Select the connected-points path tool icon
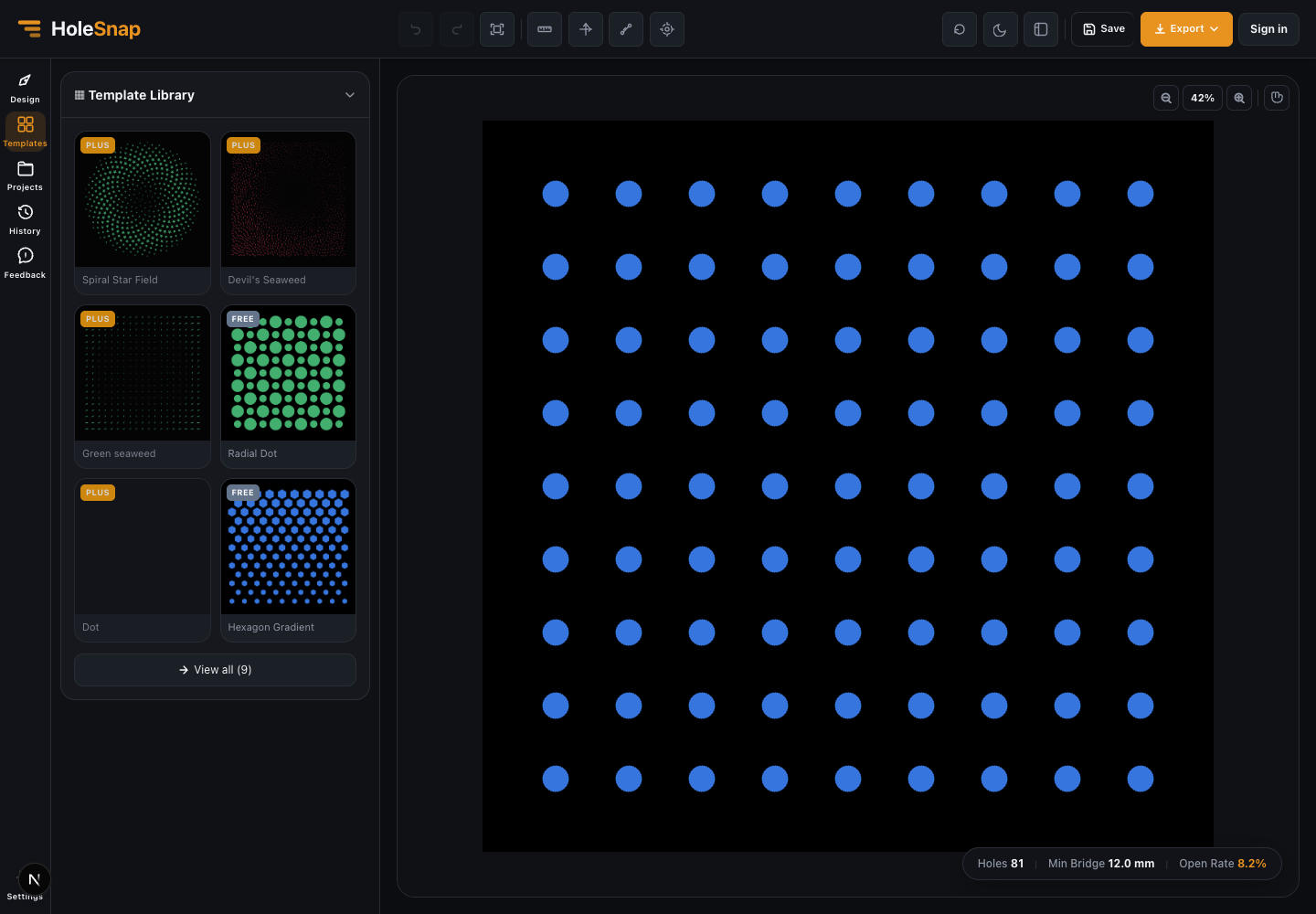Image resolution: width=1316 pixels, height=914 pixels. [626, 29]
